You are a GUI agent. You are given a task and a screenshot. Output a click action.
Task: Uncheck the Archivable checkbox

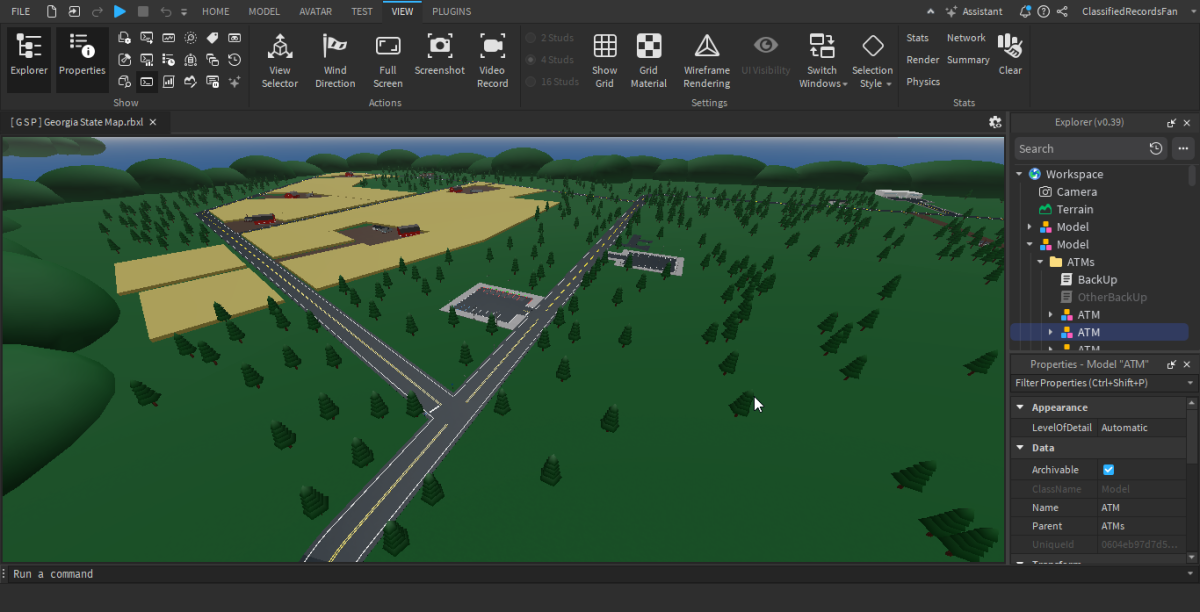1108,469
